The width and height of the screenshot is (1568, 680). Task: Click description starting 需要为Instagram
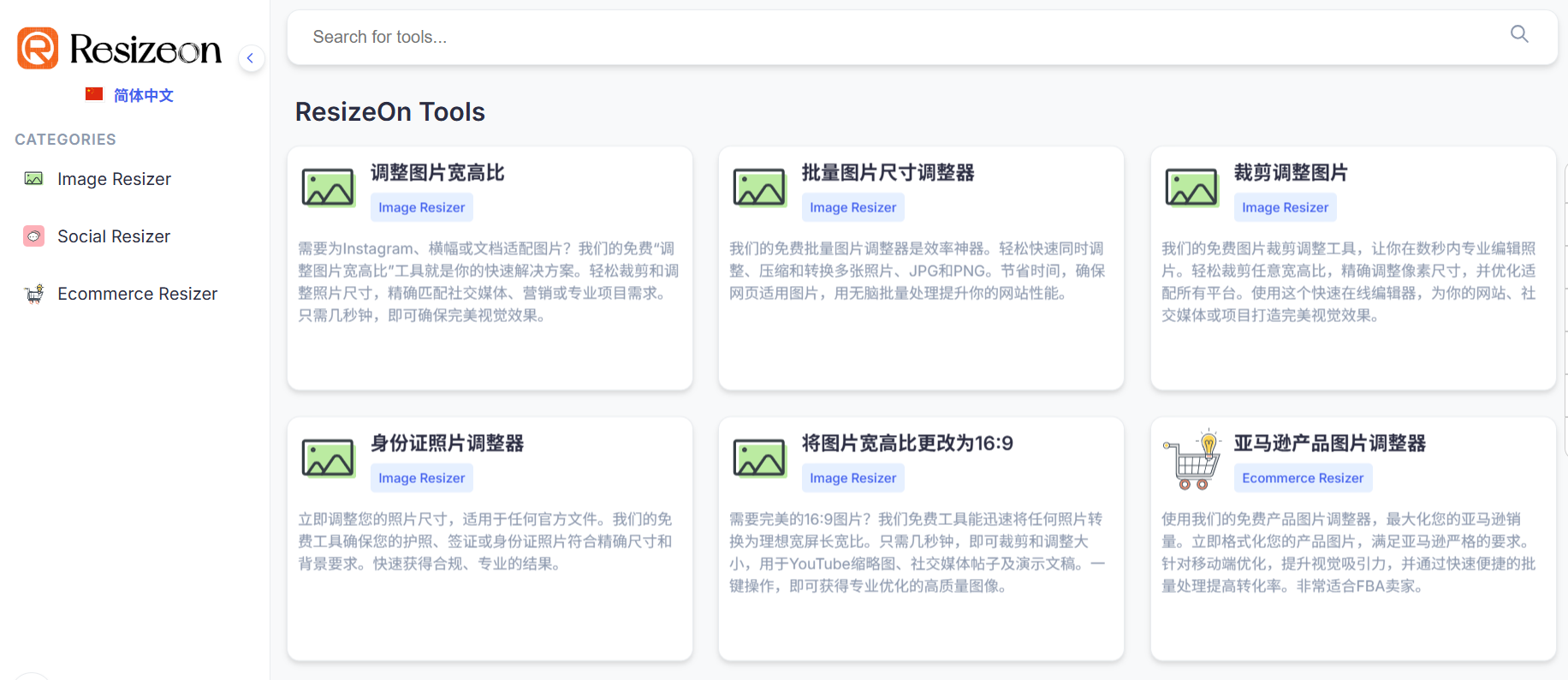[x=489, y=282]
